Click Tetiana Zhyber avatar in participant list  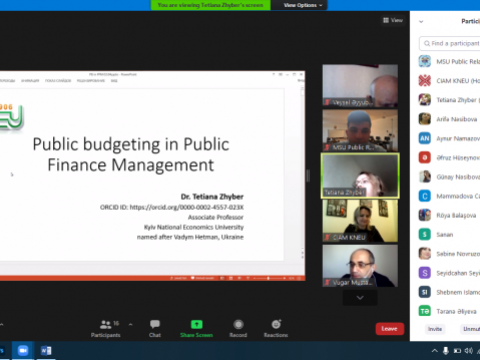click(425, 100)
